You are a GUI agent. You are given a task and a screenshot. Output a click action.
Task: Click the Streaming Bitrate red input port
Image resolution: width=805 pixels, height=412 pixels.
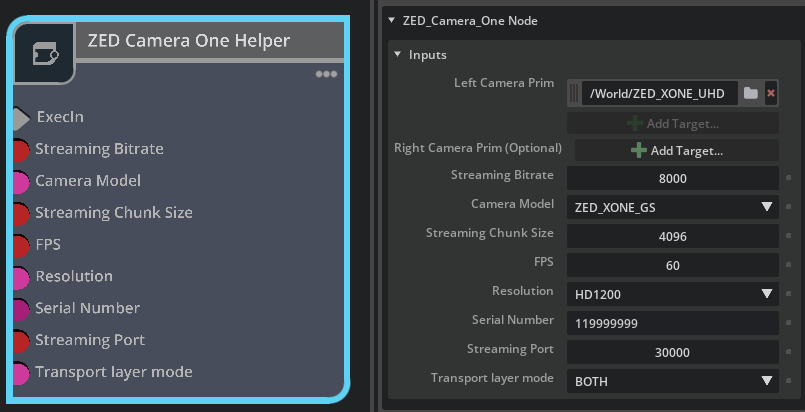coord(21,150)
